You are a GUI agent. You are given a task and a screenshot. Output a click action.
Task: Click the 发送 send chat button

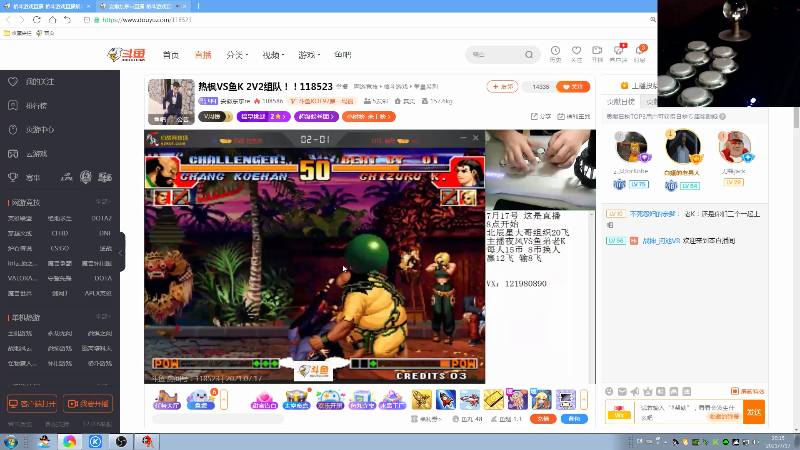click(x=754, y=412)
